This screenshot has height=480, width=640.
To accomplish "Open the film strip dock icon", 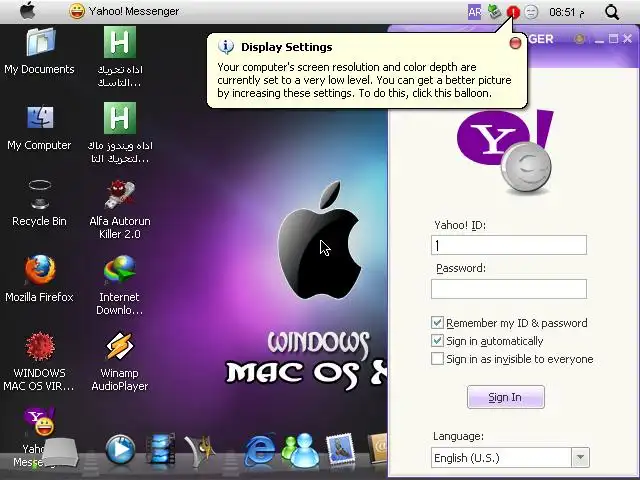I will (160, 449).
